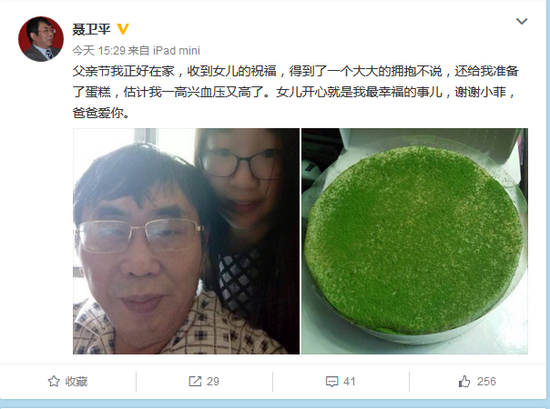Click the 收藏 favorite label
550x409 pixels.
(76, 382)
